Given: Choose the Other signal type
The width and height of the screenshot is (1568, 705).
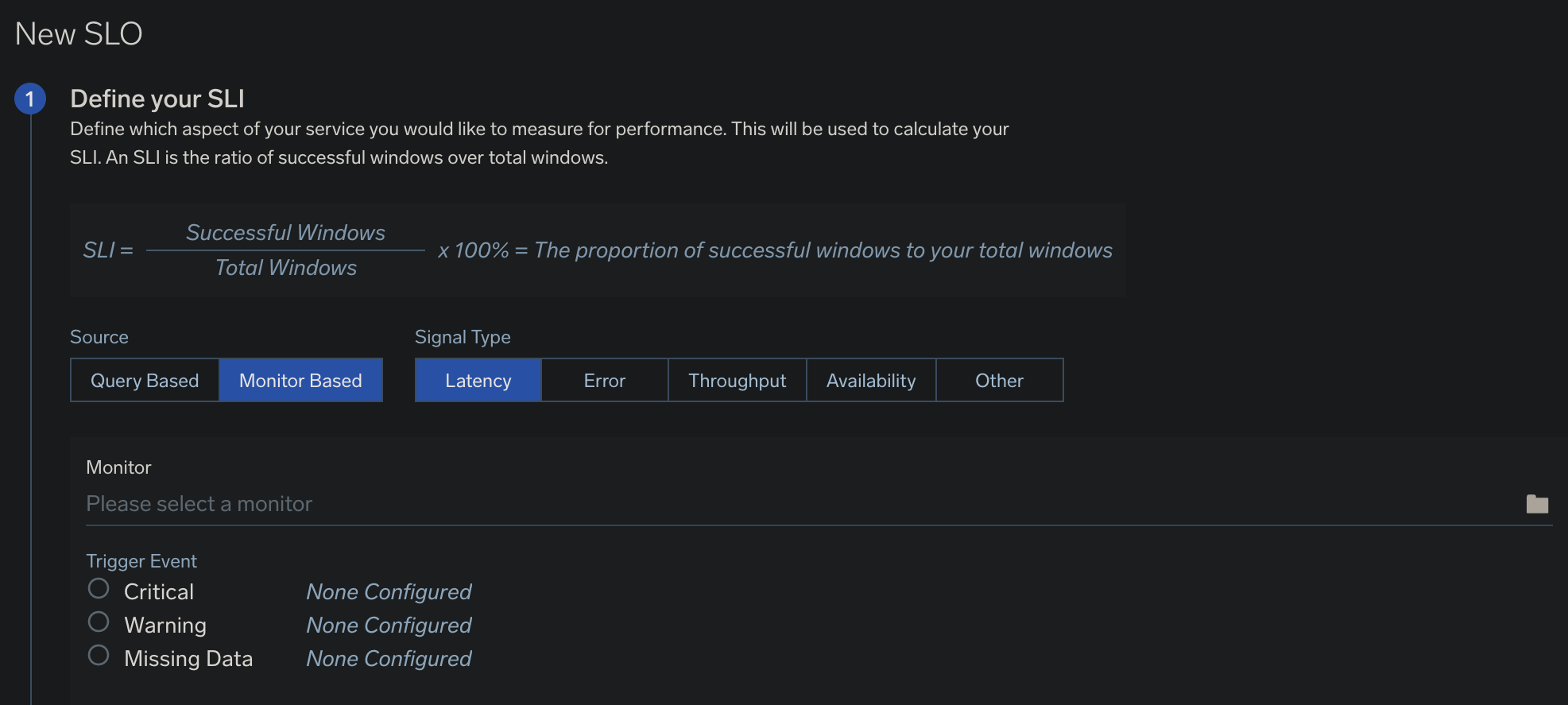Looking at the screenshot, I should (999, 381).
